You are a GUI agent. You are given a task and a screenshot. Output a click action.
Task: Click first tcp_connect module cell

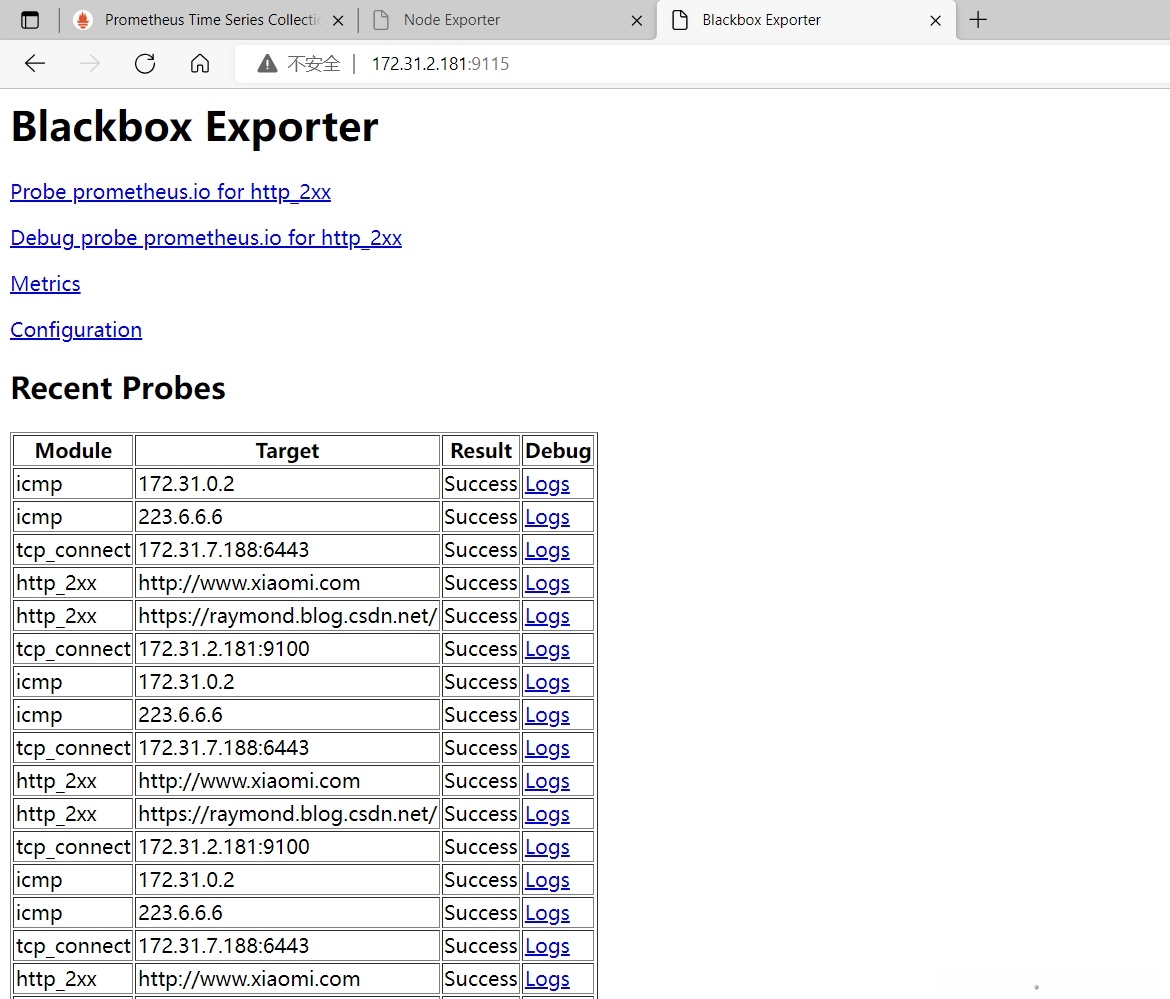pyautogui.click(x=73, y=550)
